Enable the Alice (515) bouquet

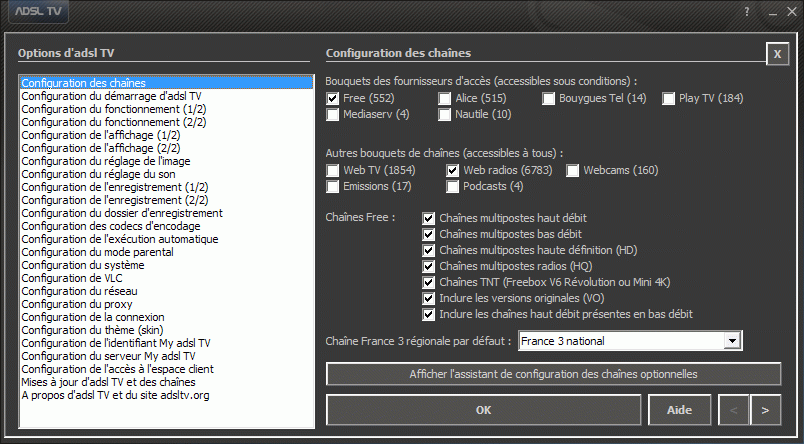(x=445, y=98)
